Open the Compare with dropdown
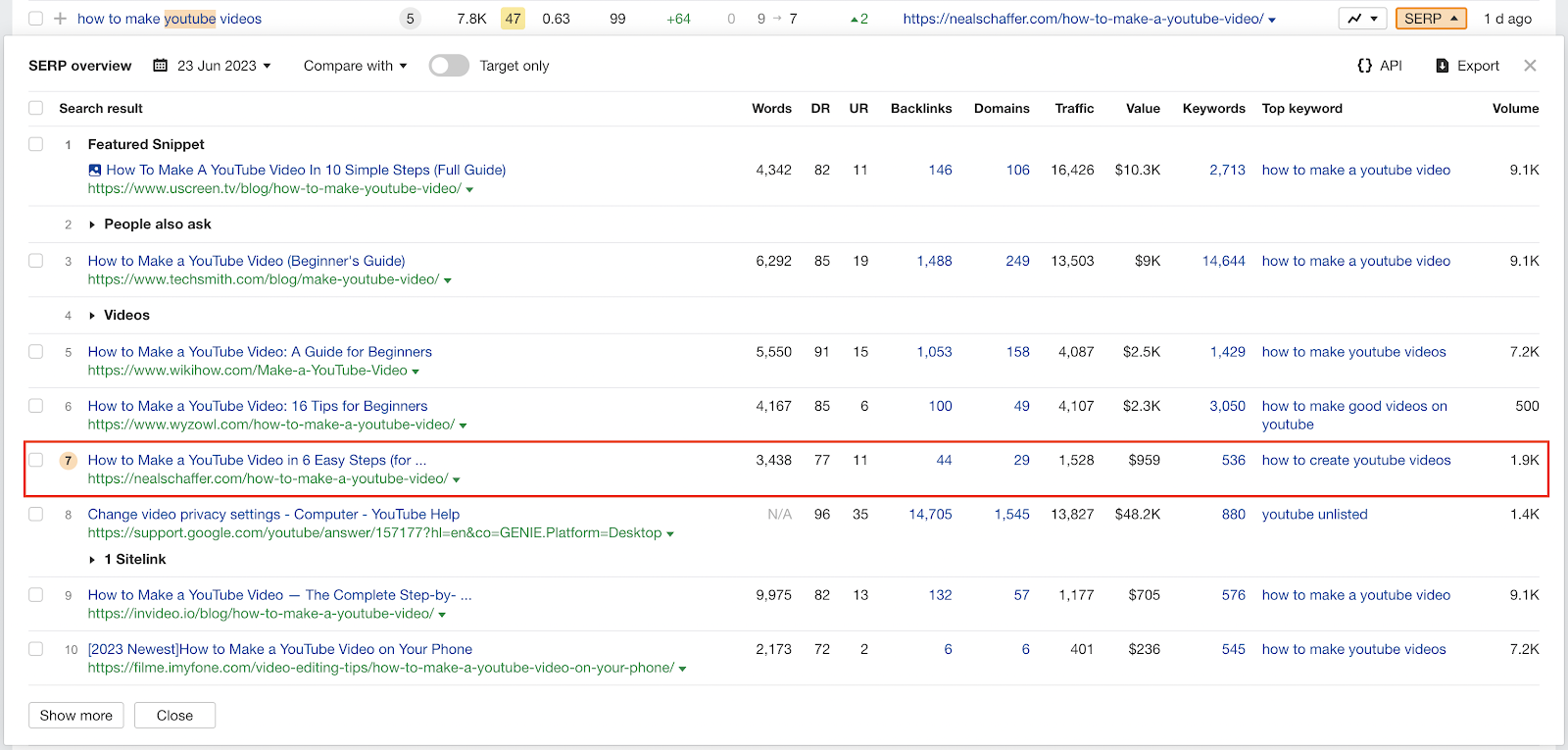 tap(355, 66)
